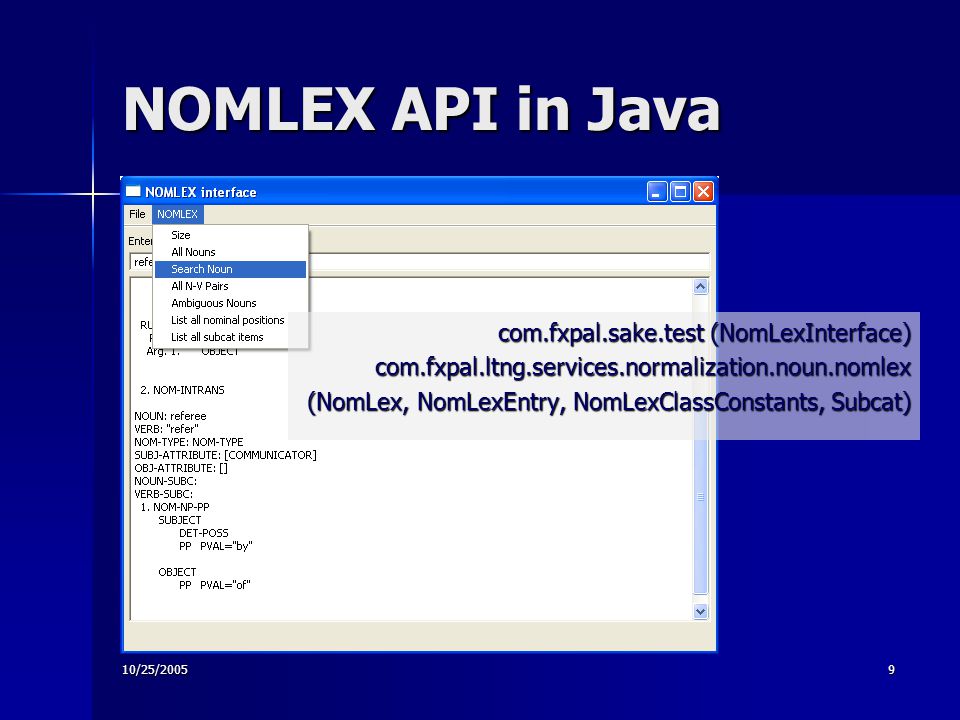
Task: Click 'SUBJ-ATTRIBUTE: [COMMUNICATOR]' text
Action: point(225,455)
